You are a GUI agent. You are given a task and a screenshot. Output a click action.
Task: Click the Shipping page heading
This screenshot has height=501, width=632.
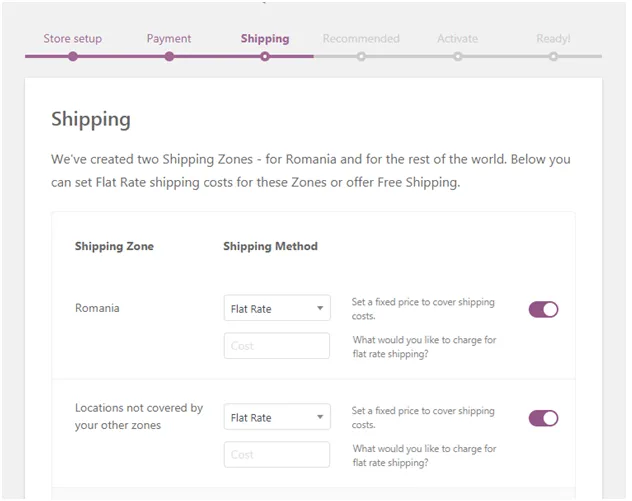coord(91,120)
